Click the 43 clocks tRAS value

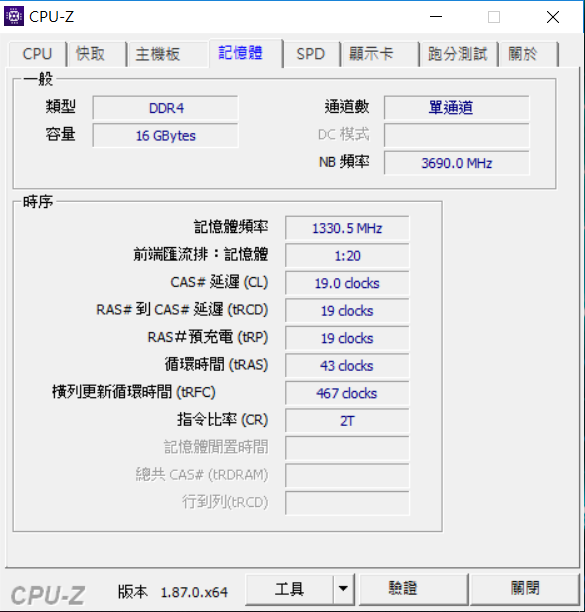tap(347, 366)
